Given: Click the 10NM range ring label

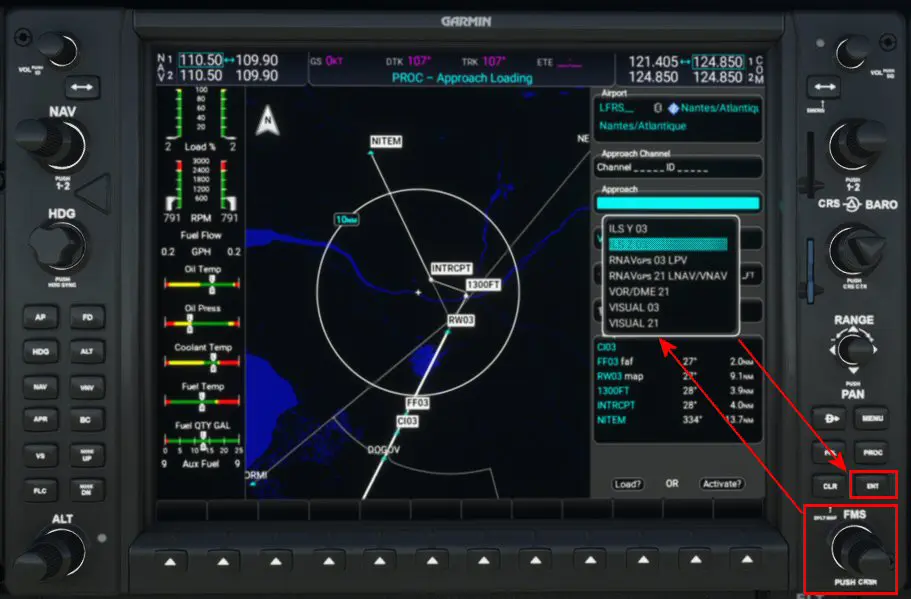Looking at the screenshot, I should (x=347, y=220).
